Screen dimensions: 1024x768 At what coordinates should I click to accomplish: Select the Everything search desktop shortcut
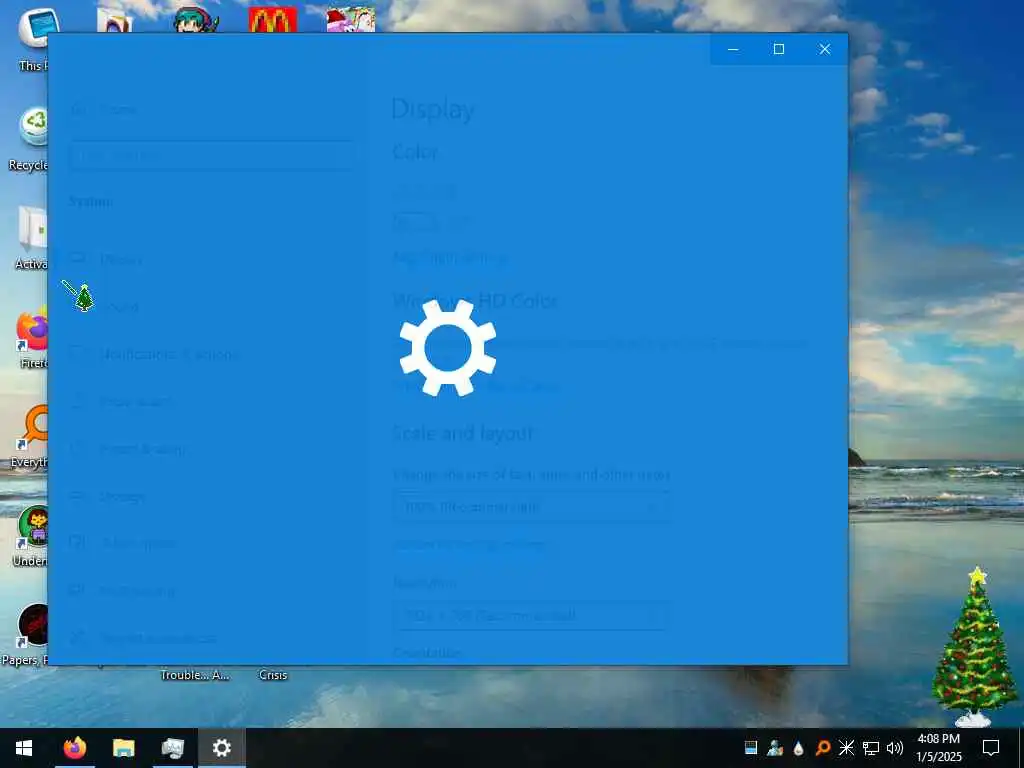(31, 438)
